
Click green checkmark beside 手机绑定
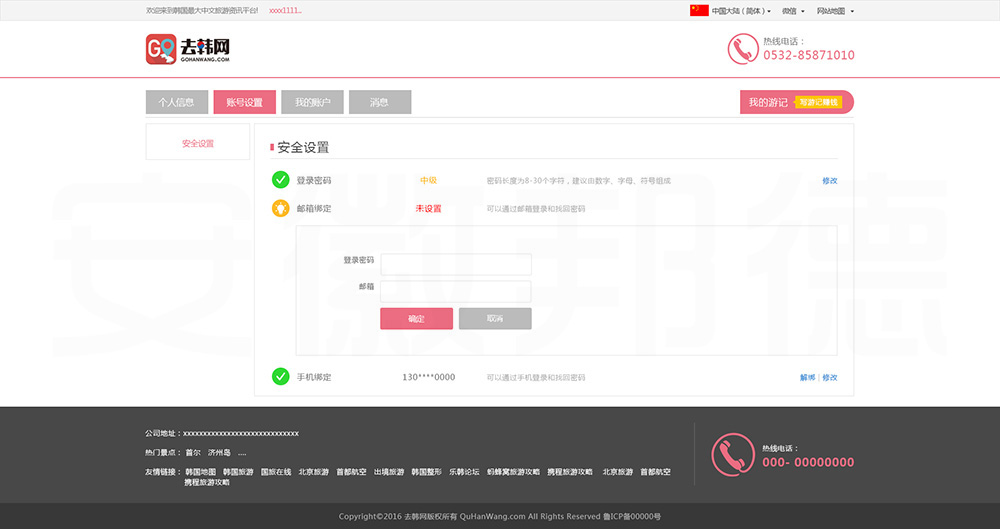pyautogui.click(x=280, y=377)
